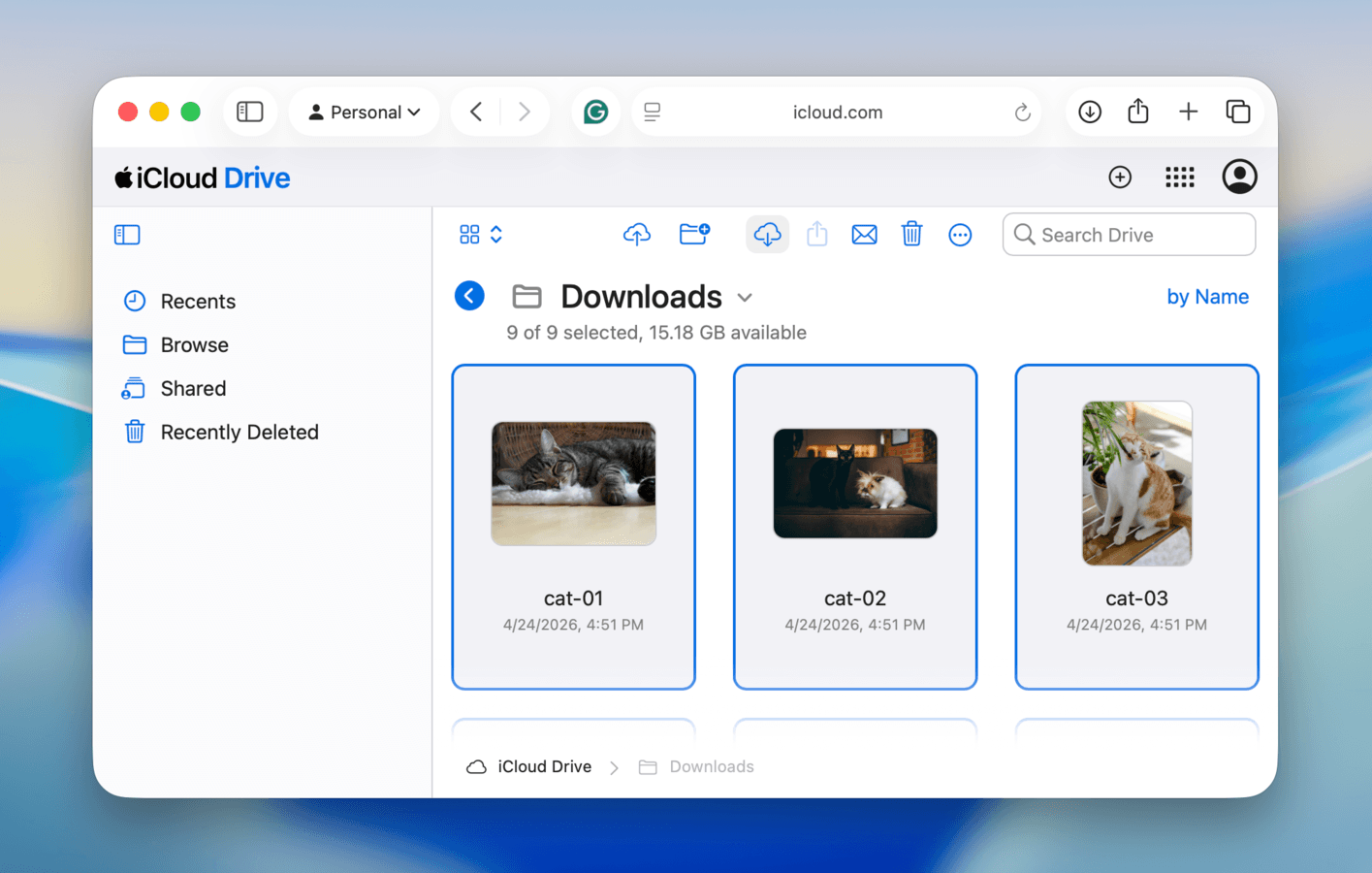This screenshot has width=1372, height=873.
Task: Click the Grammarly extension icon
Action: [595, 112]
